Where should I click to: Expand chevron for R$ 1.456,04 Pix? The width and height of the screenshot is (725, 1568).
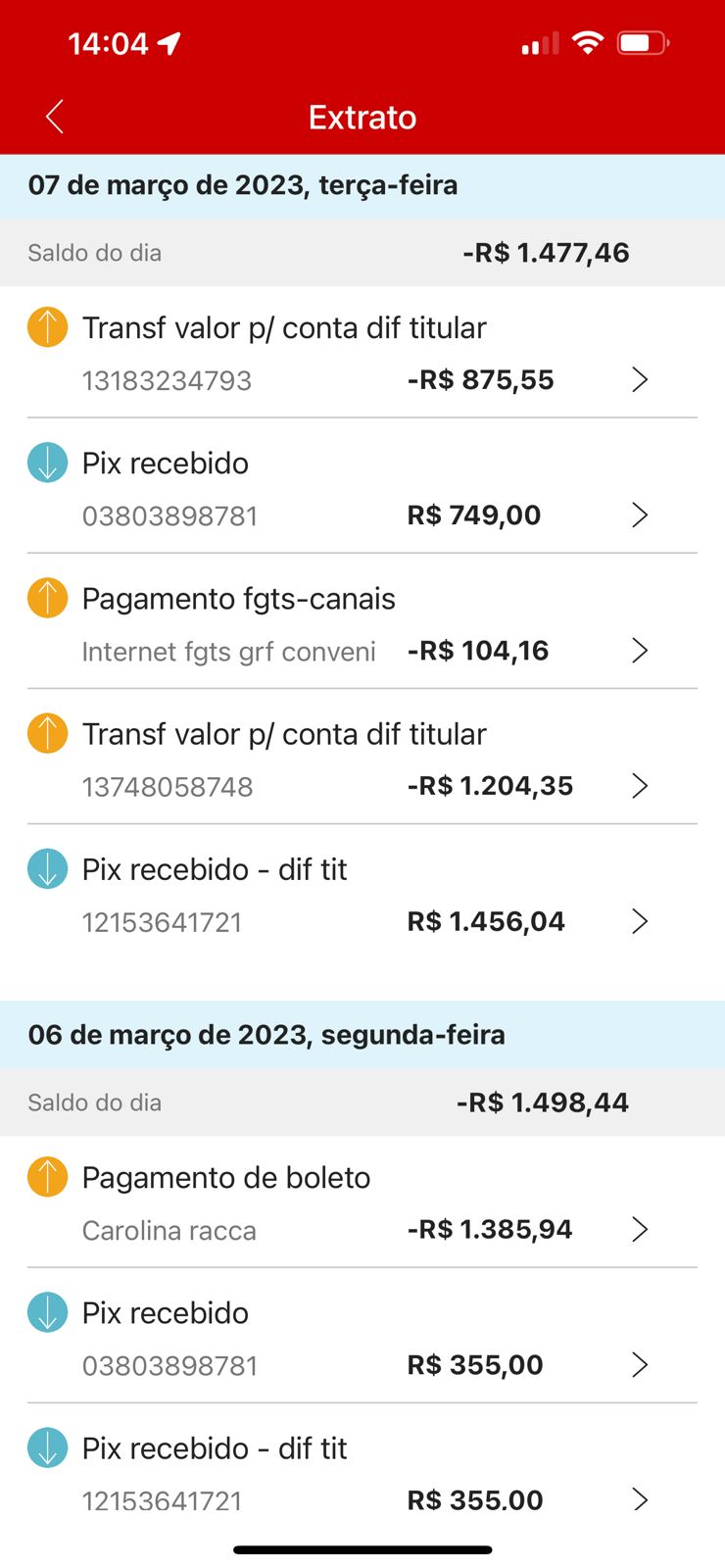click(x=640, y=920)
